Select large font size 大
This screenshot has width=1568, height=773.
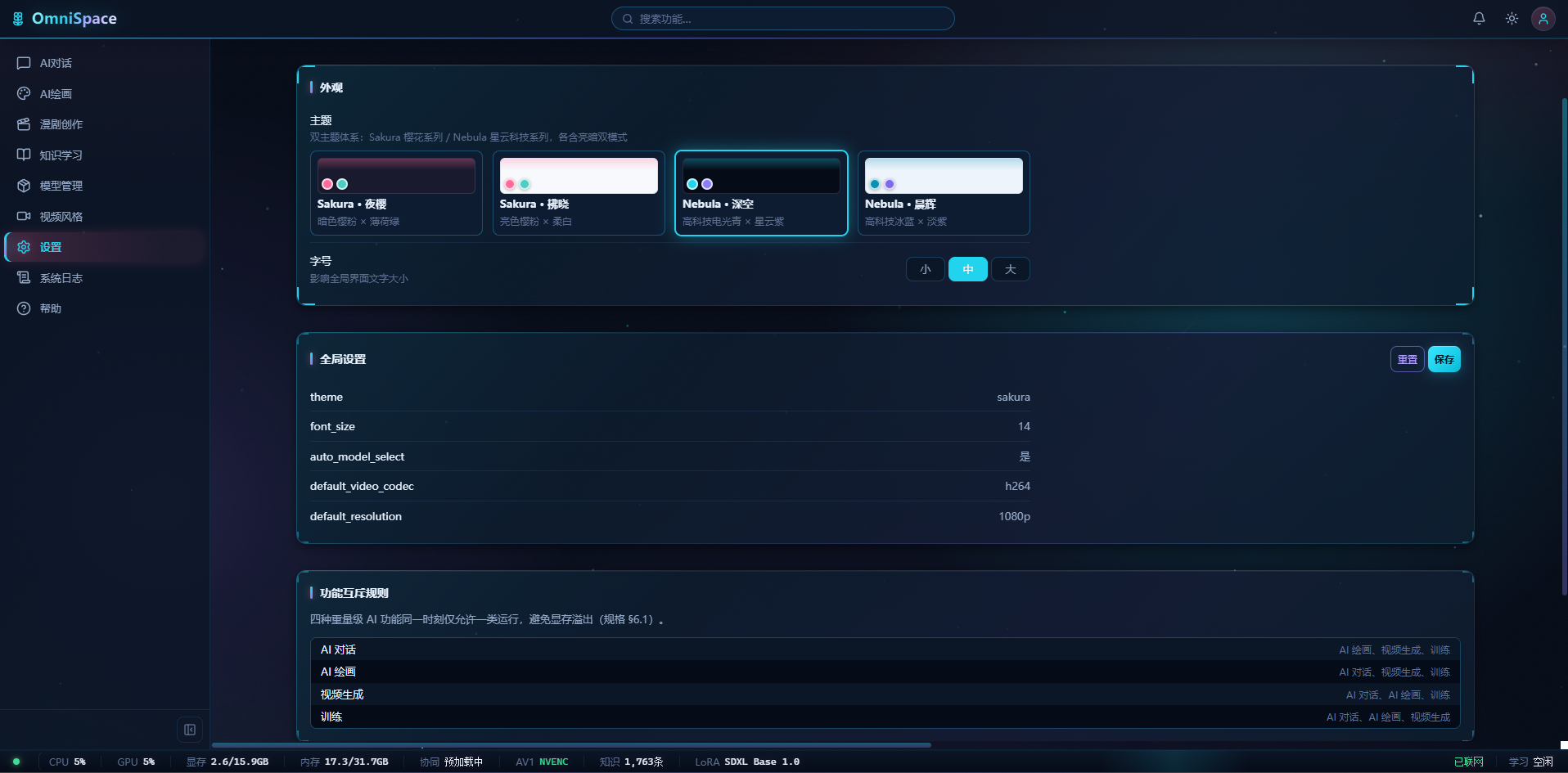click(x=1011, y=269)
